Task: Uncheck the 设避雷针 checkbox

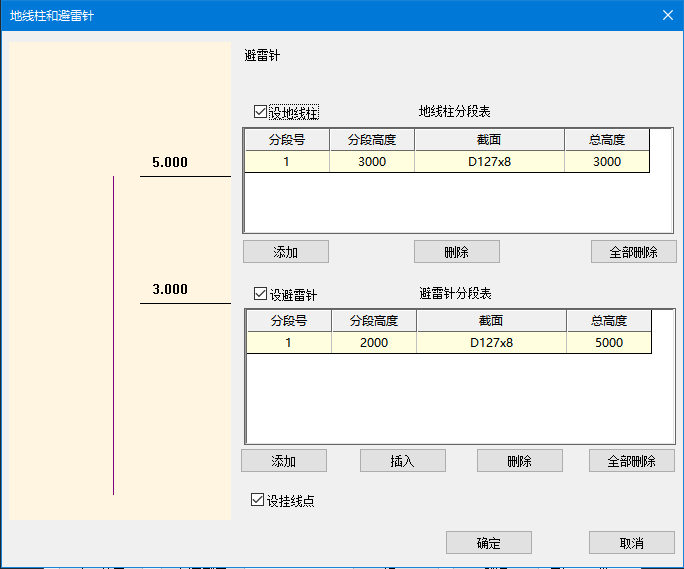Action: 261,295
